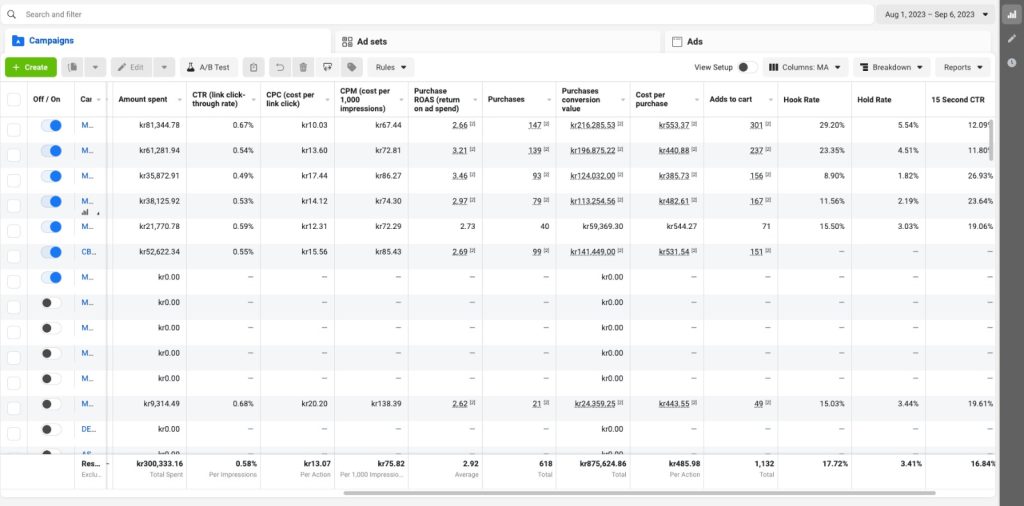Open the date range dropdown
Screen dimensions: 1024x506
pos(935,15)
